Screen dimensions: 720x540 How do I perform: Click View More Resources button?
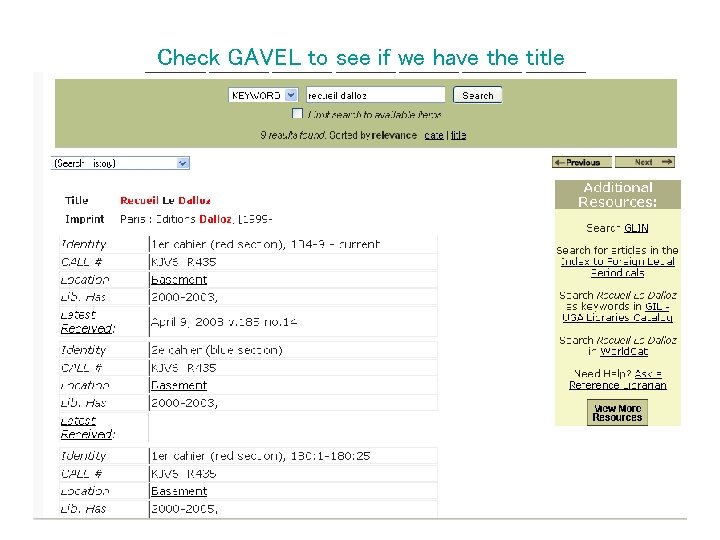(x=617, y=413)
